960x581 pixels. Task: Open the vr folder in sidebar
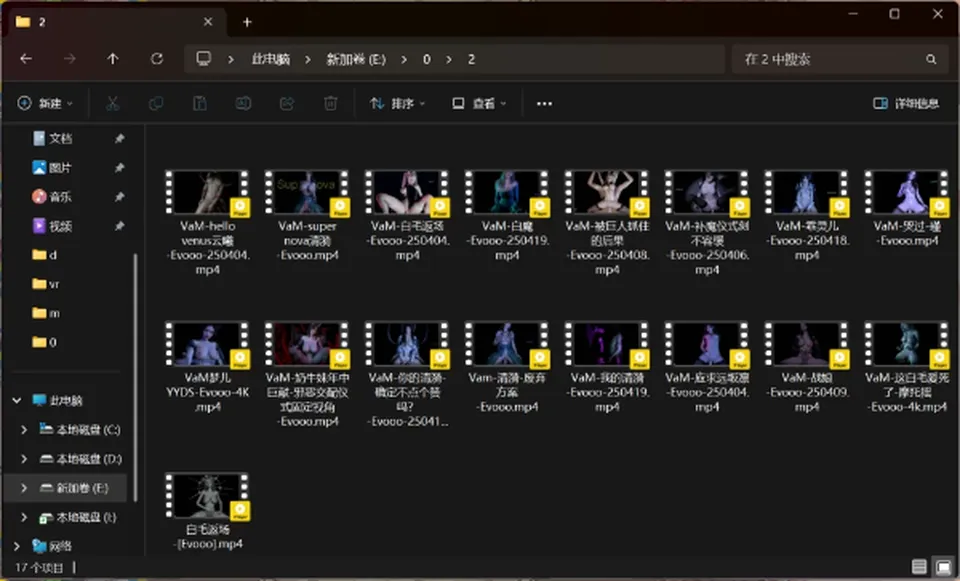pyautogui.click(x=46, y=284)
